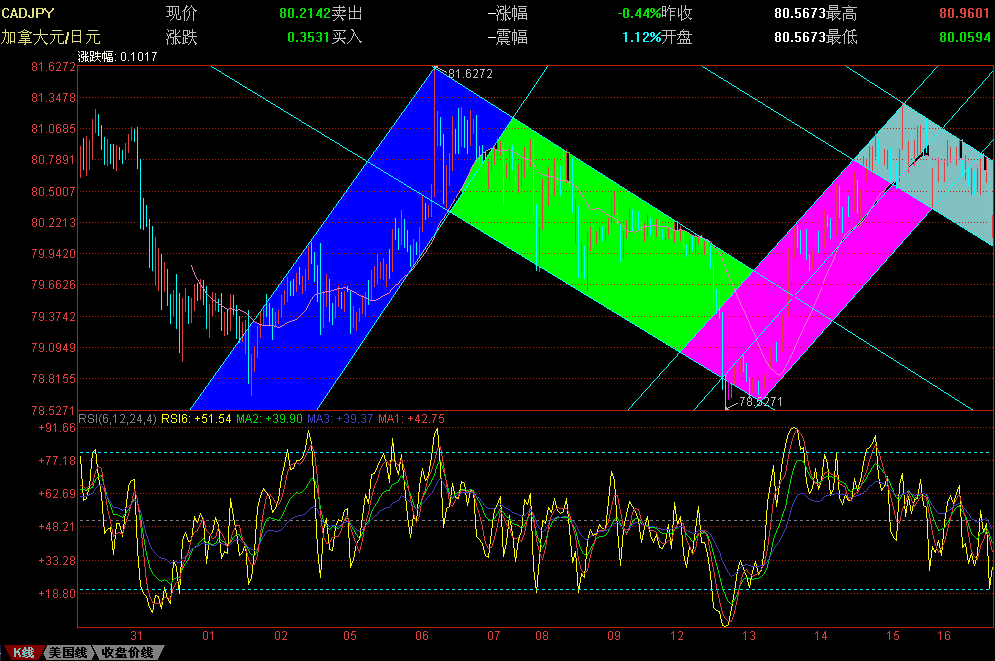Screen dimensions: 995x661
Task: Click date marker 16 on time axis
Action: [944, 636]
